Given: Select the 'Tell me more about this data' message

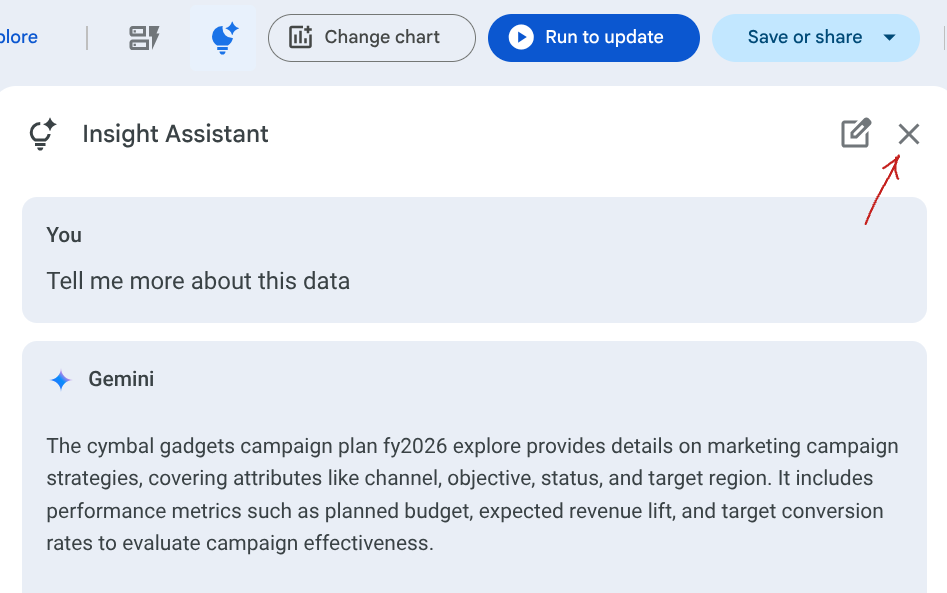Looking at the screenshot, I should (x=198, y=281).
